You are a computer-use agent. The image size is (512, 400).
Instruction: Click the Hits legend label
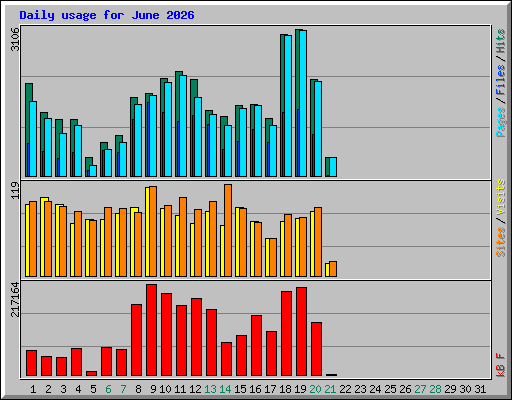pyautogui.click(x=500, y=41)
